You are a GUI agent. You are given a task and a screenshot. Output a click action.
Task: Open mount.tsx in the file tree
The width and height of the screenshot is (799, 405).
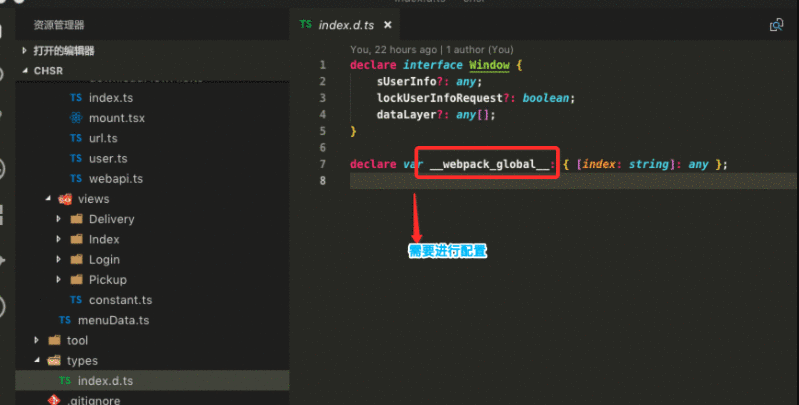[x=117, y=118]
